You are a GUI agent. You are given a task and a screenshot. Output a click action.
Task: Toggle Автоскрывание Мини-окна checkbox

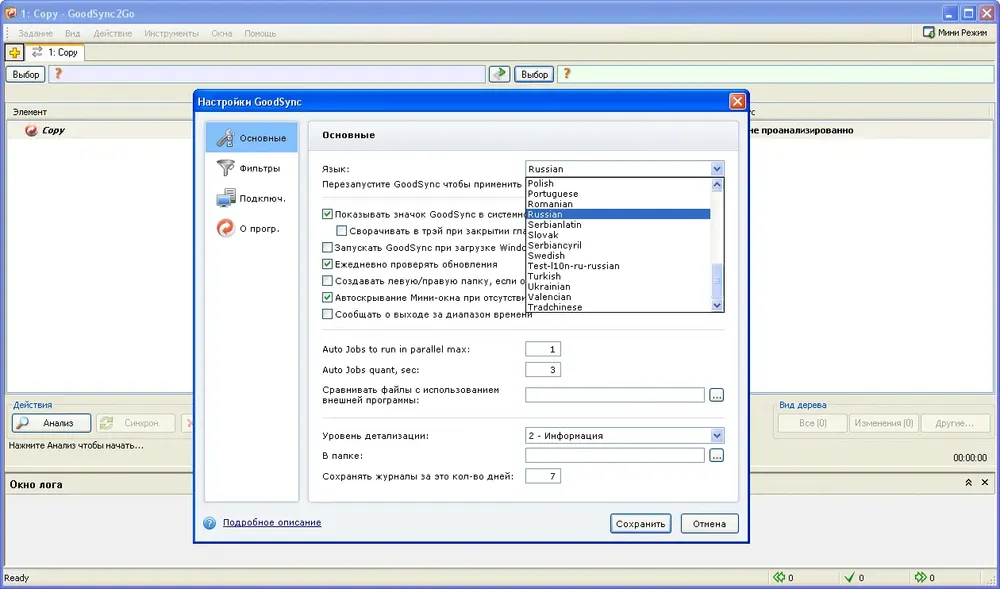[x=327, y=297]
